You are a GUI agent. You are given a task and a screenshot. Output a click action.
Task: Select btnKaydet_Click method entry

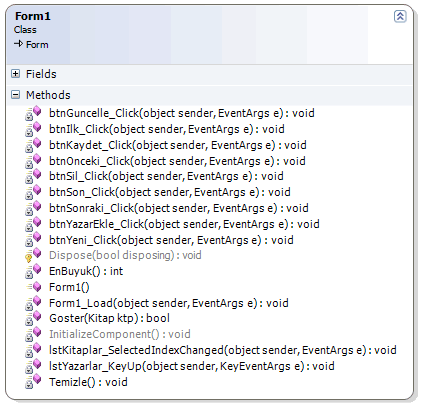click(x=178, y=145)
